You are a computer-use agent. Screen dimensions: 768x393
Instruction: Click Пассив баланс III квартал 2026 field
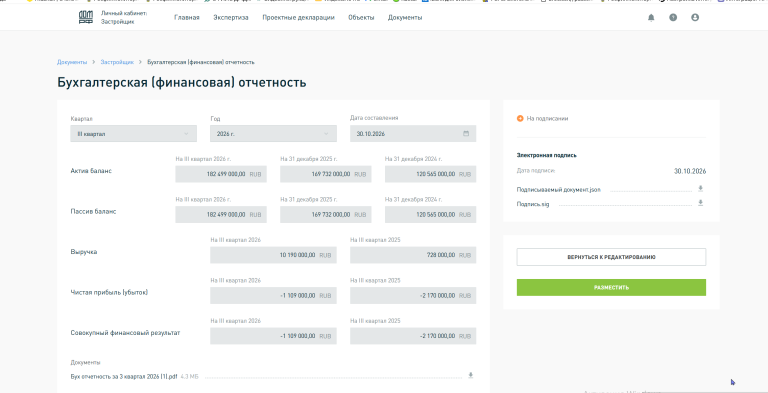221,215
